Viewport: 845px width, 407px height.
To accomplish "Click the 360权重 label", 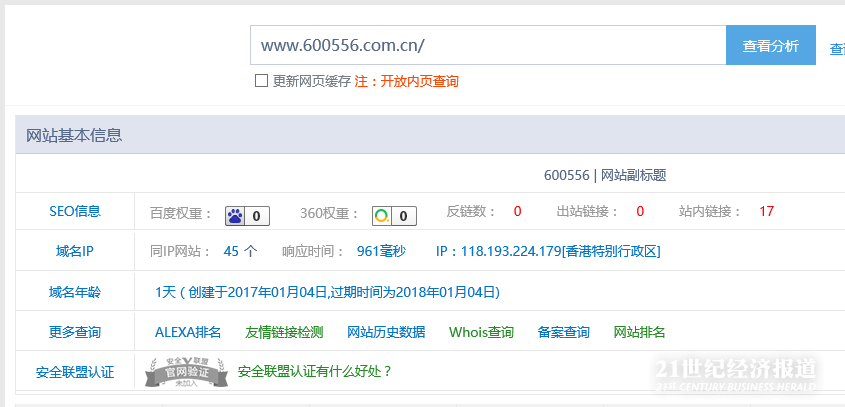I will tap(330, 213).
